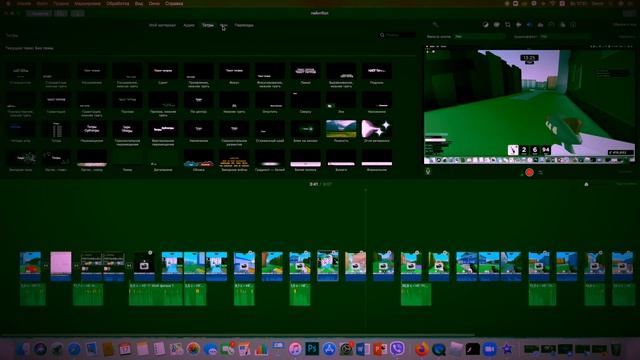The width and height of the screenshot is (640, 360).
Task: Select the crop tool above the viewer
Action: [507, 25]
